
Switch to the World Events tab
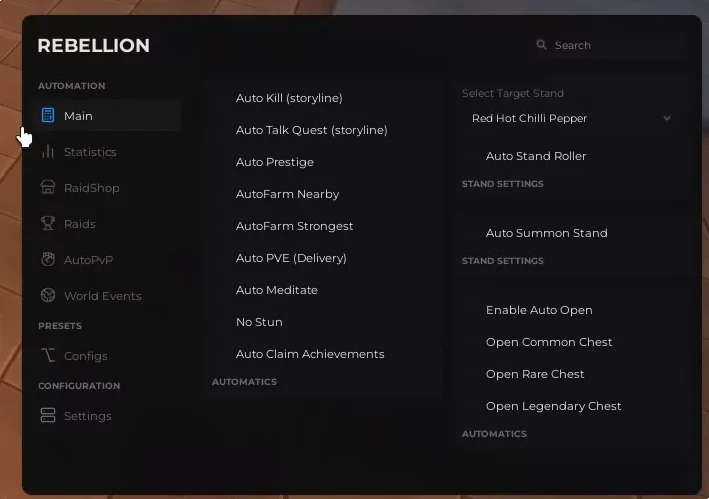coord(102,296)
